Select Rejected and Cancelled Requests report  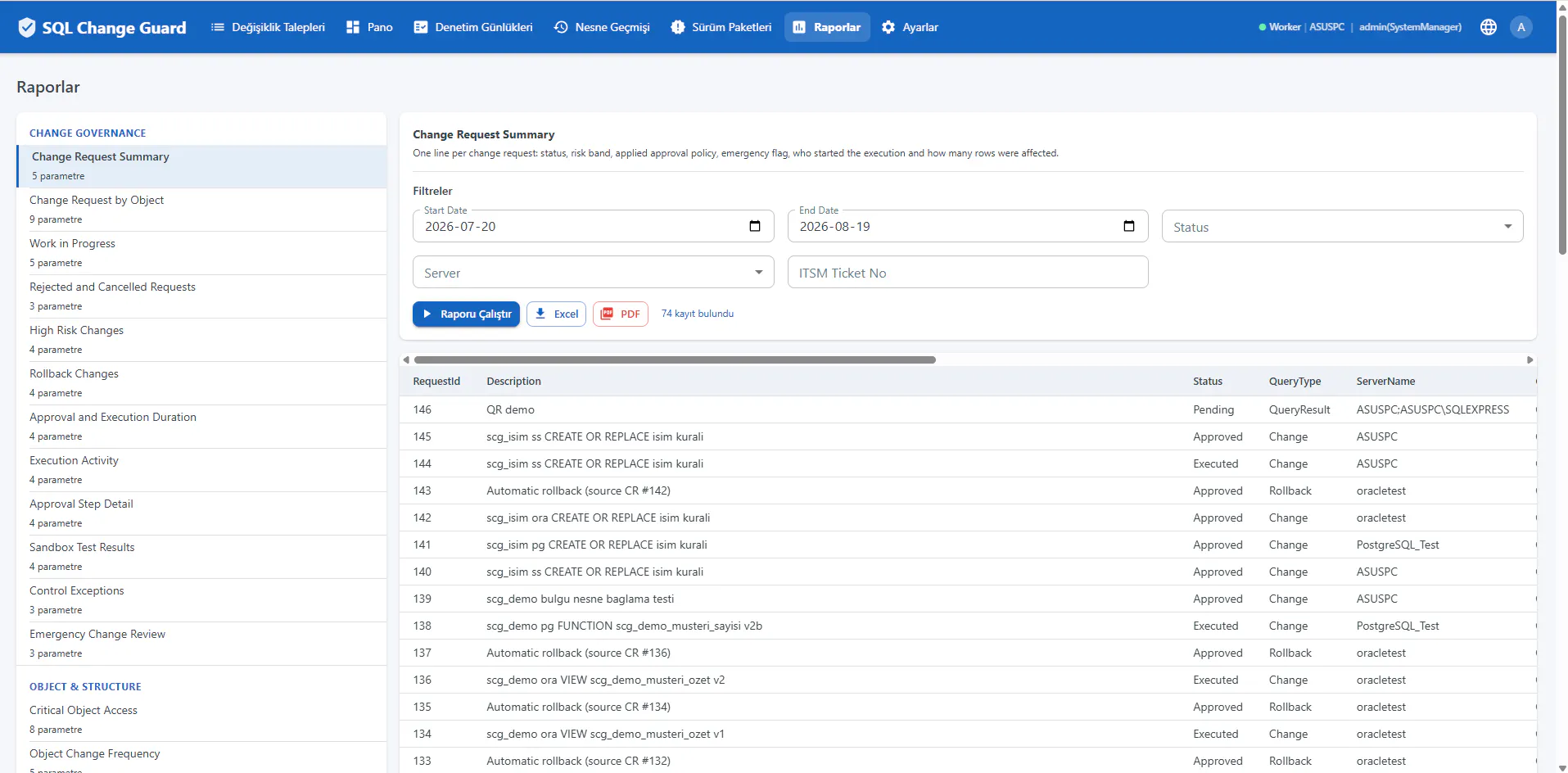(201, 296)
